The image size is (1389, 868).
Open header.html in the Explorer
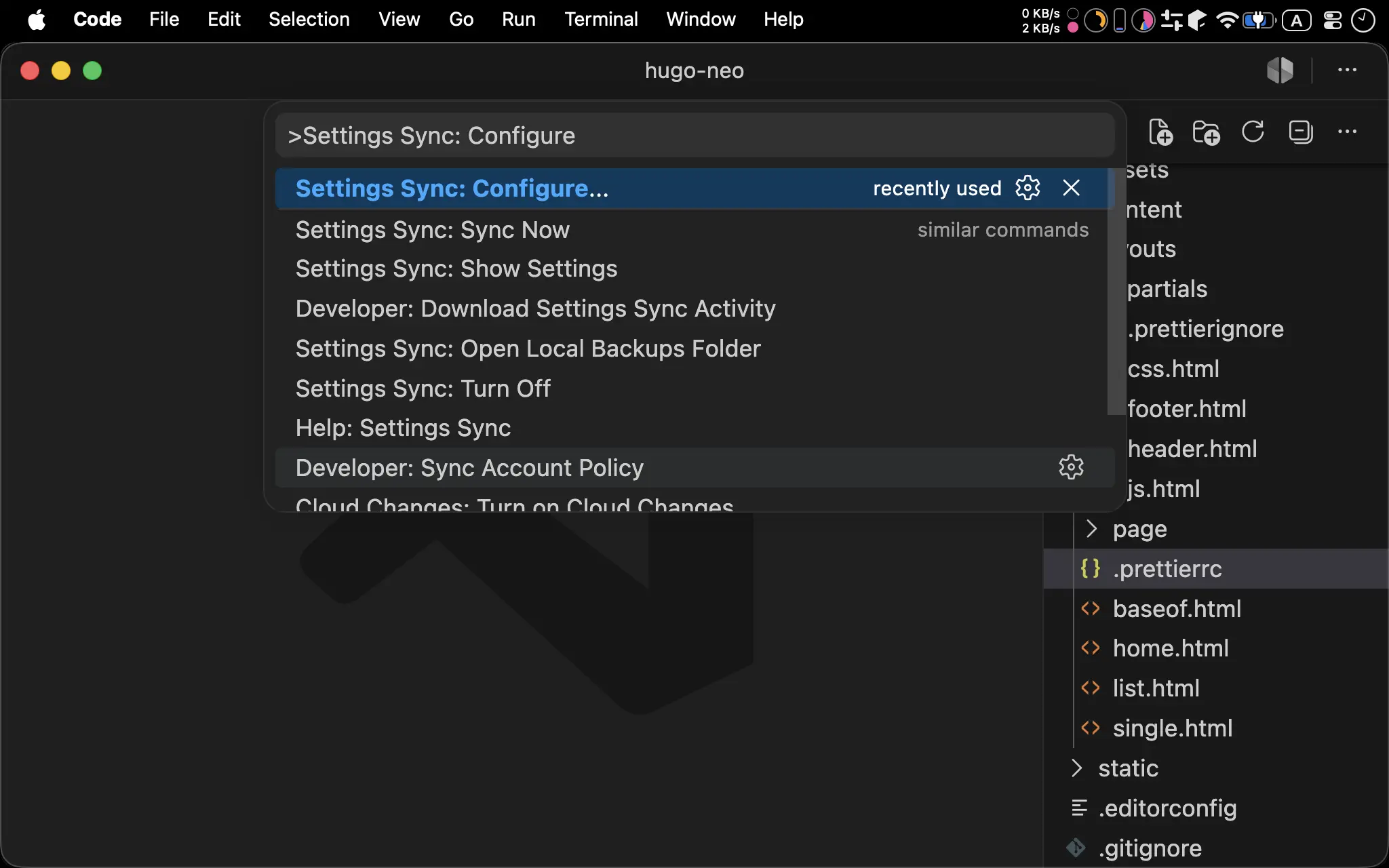click(1192, 449)
